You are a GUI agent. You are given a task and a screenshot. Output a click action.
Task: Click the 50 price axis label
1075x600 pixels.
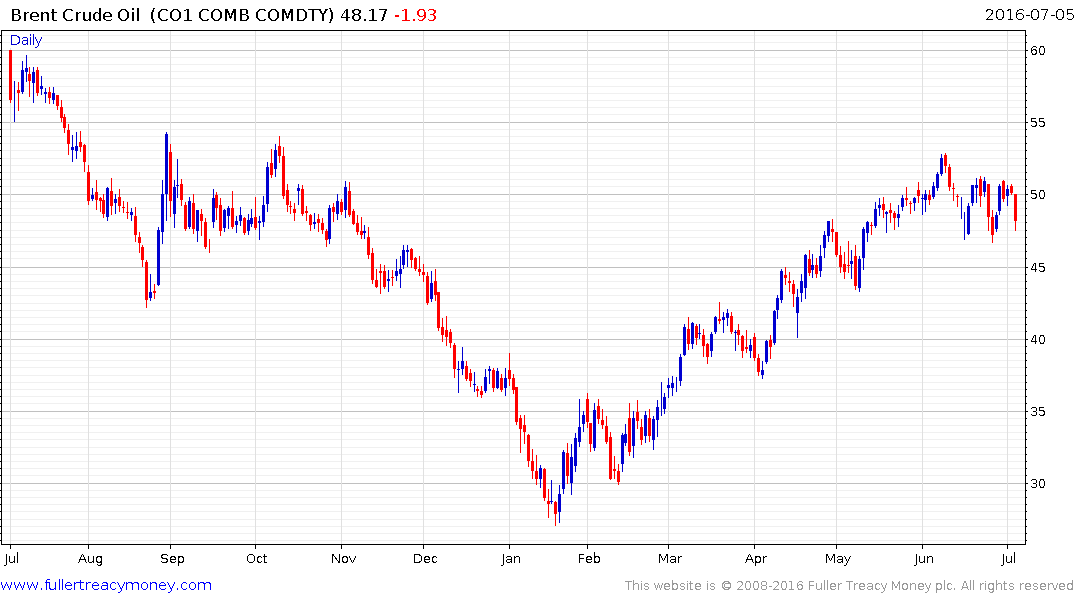tap(1037, 195)
